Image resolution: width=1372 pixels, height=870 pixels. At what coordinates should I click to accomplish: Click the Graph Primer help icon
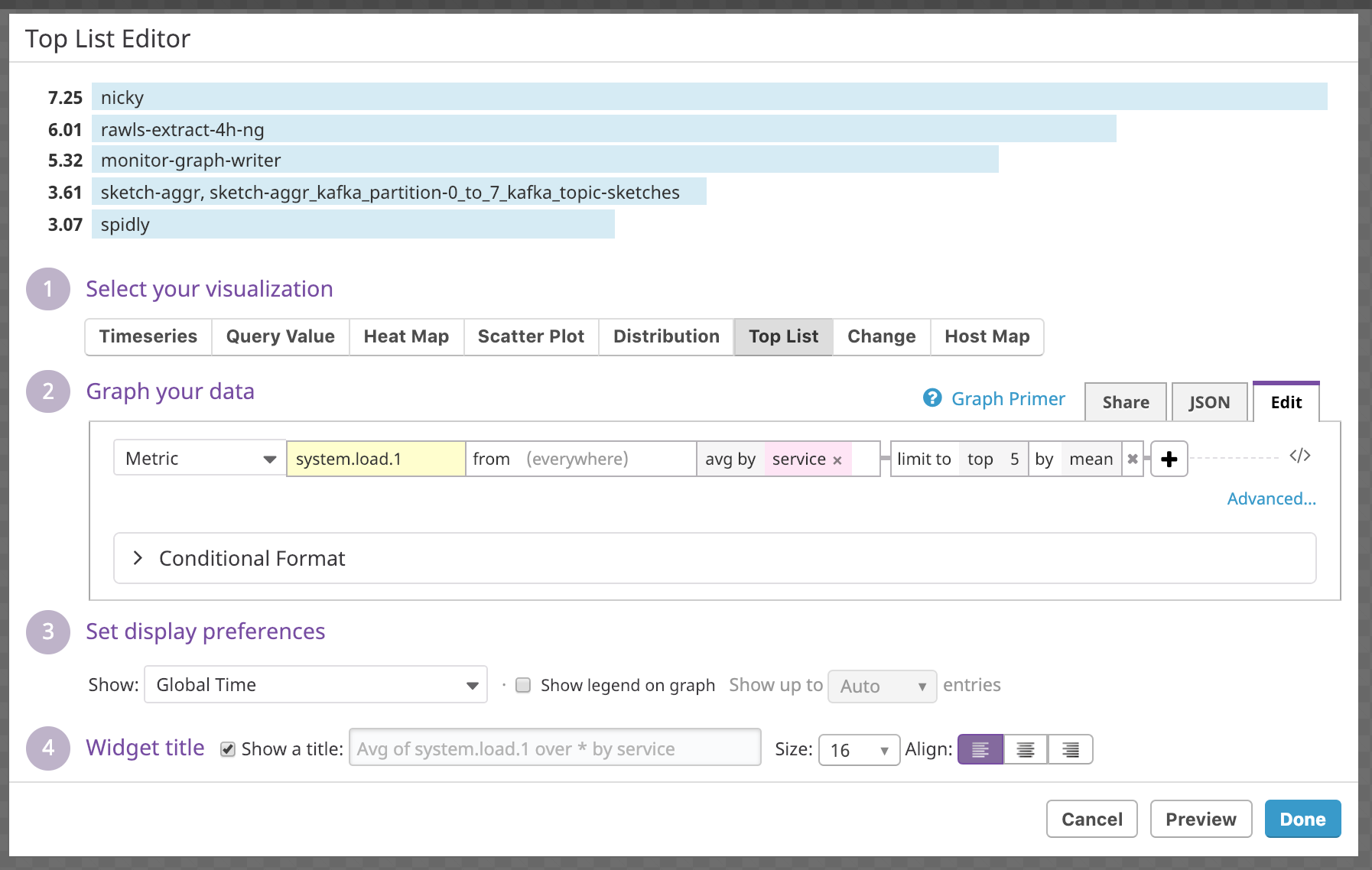pos(932,398)
